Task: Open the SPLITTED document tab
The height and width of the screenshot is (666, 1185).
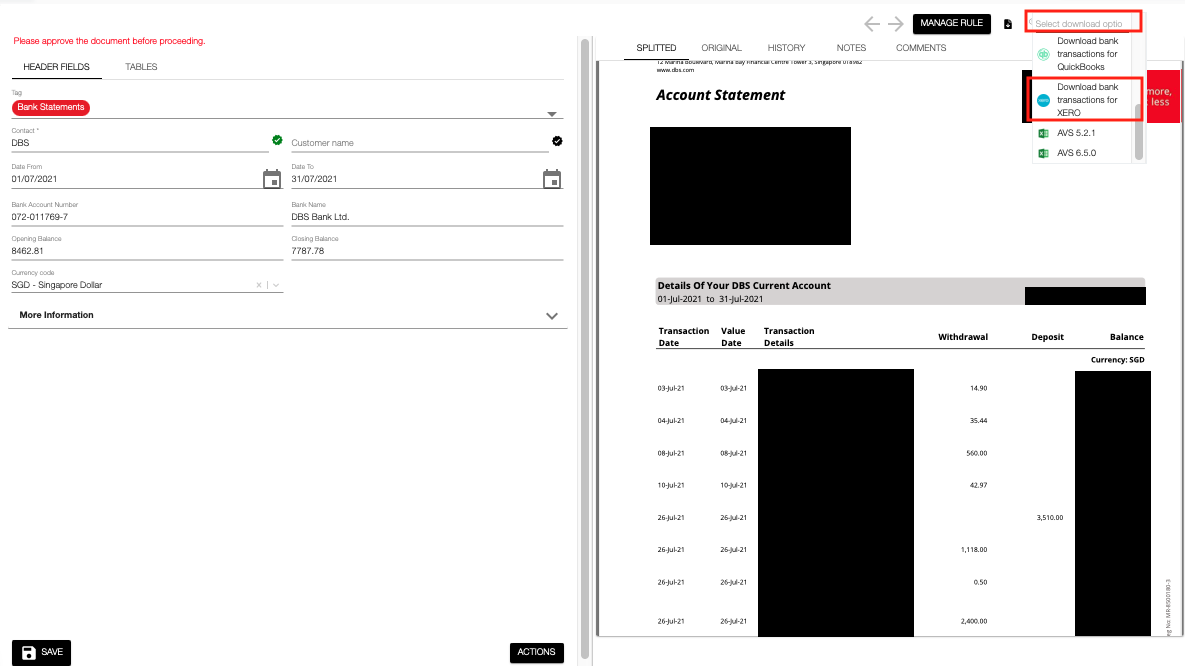Action: click(x=656, y=48)
